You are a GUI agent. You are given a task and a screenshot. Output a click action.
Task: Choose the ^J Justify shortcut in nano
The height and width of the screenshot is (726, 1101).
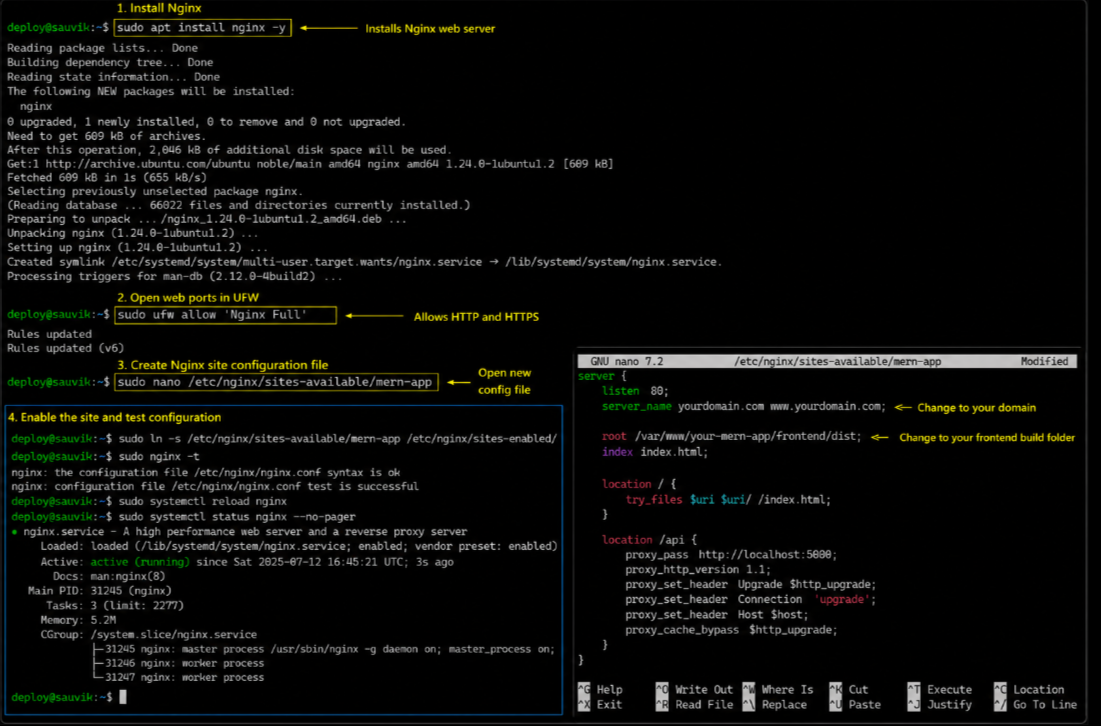(940, 704)
